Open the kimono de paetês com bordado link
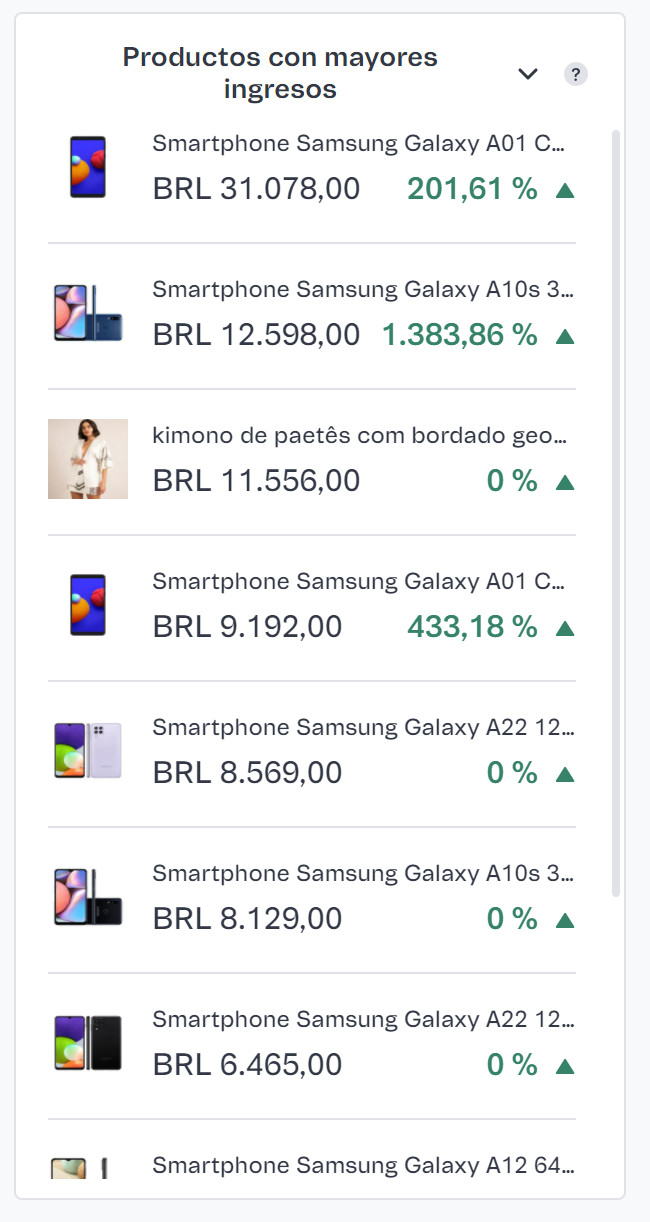 point(360,436)
